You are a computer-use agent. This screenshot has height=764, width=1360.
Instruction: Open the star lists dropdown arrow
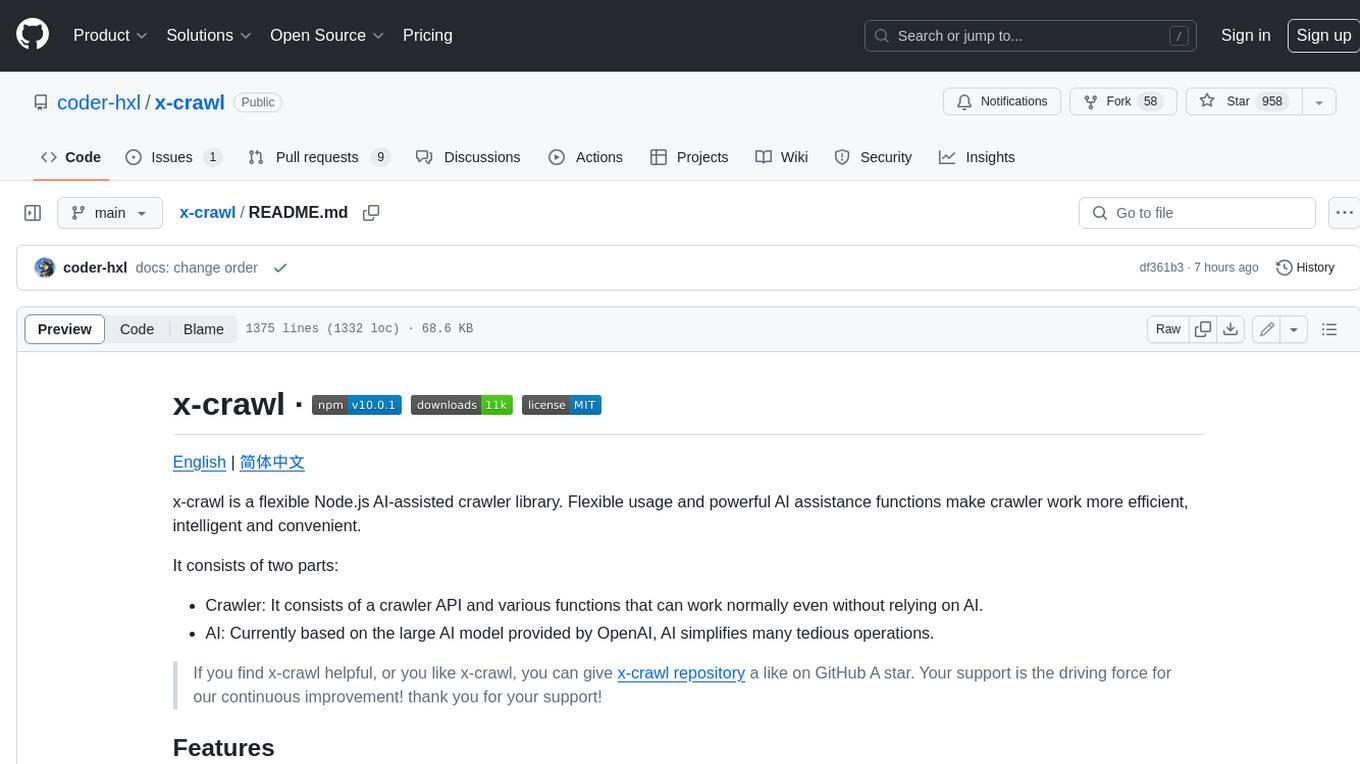(1319, 102)
